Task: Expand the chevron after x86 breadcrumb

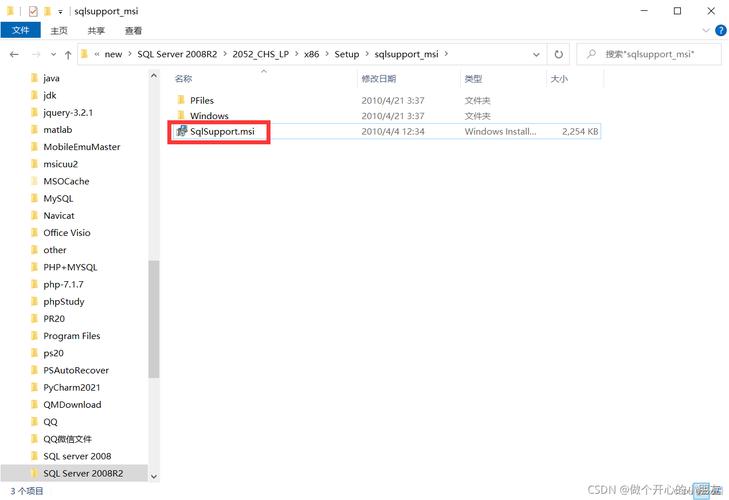Action: click(x=327, y=54)
